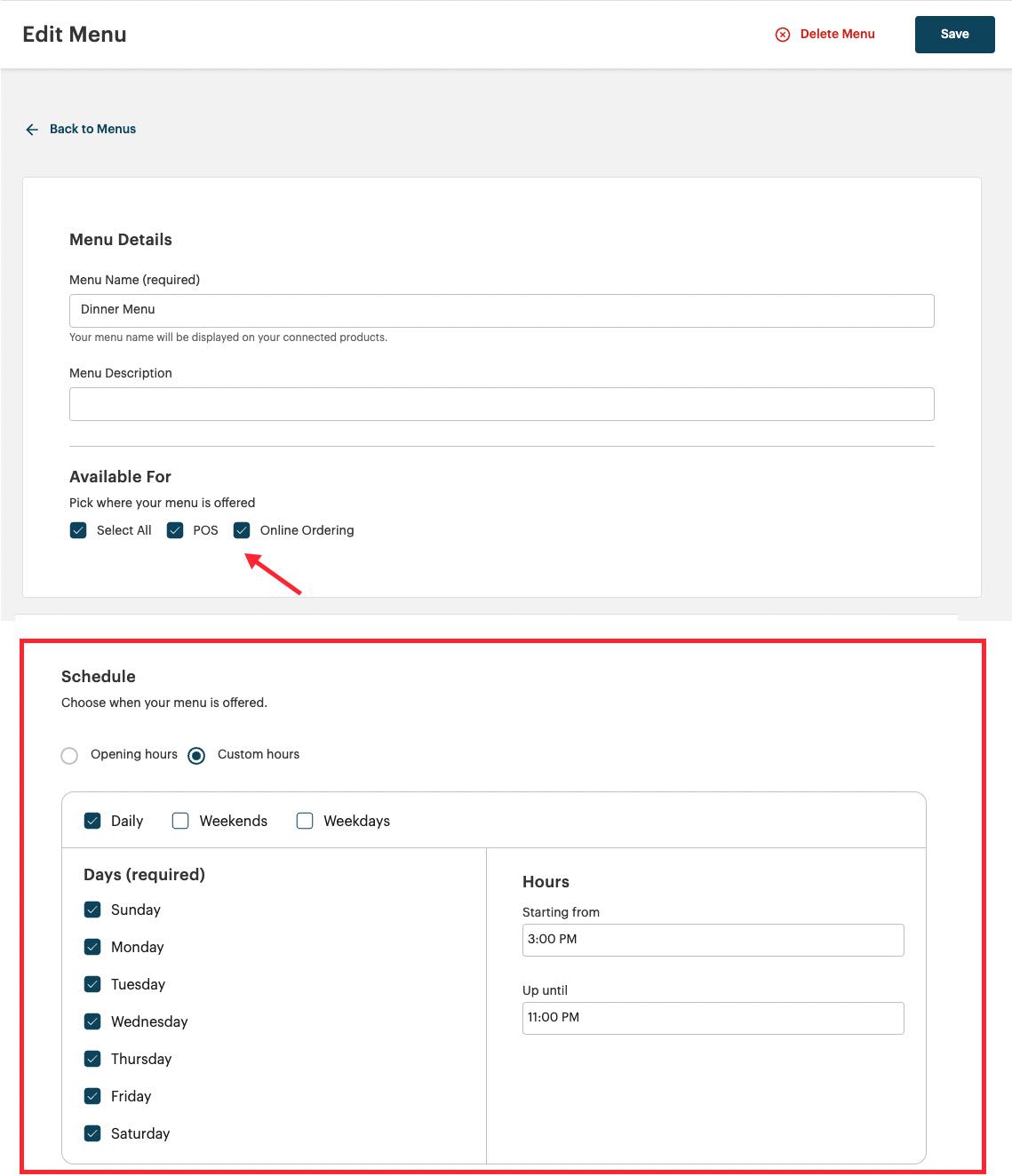This screenshot has width=1012, height=1176.
Task: Toggle the Monday day checkbox
Action: [x=92, y=947]
